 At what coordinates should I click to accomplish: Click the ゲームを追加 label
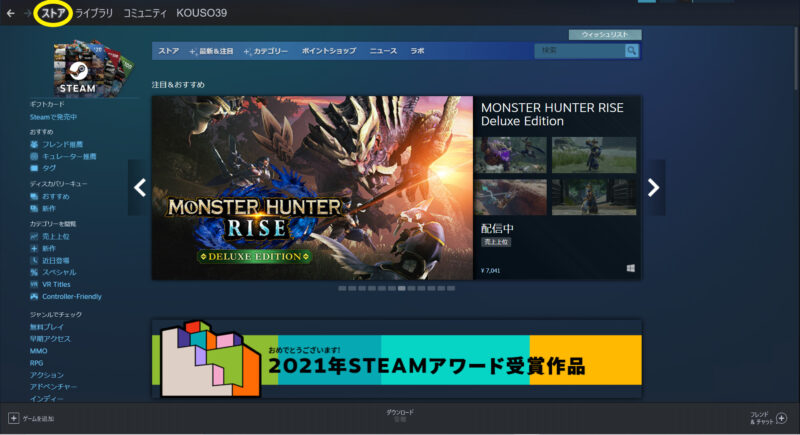point(38,419)
